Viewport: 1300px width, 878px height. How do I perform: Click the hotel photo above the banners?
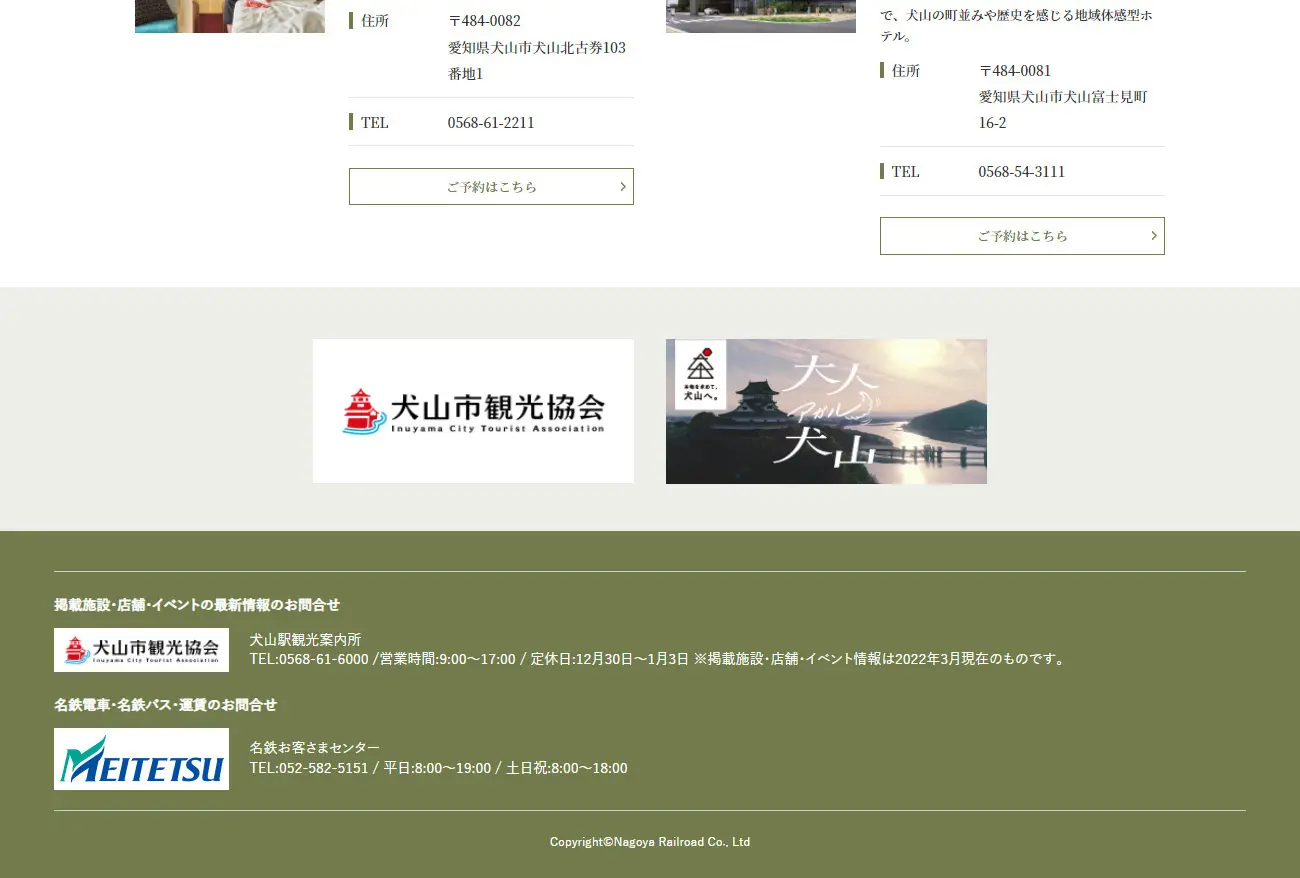[x=761, y=16]
